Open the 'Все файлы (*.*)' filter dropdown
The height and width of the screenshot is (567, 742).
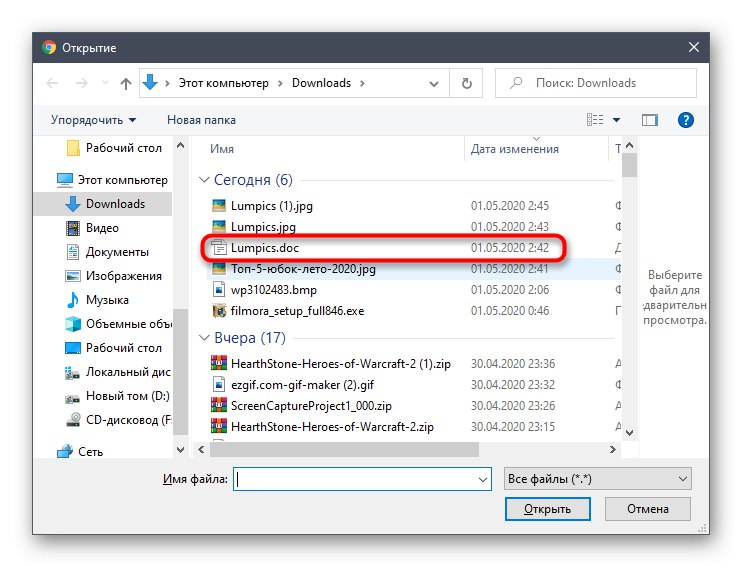(598, 479)
